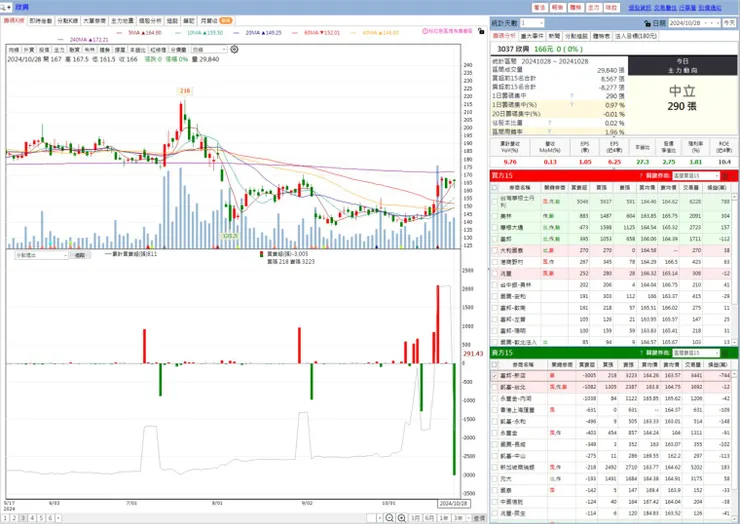740x524 pixels.
Task: Zoom in the K-line chart
Action: (401, 518)
